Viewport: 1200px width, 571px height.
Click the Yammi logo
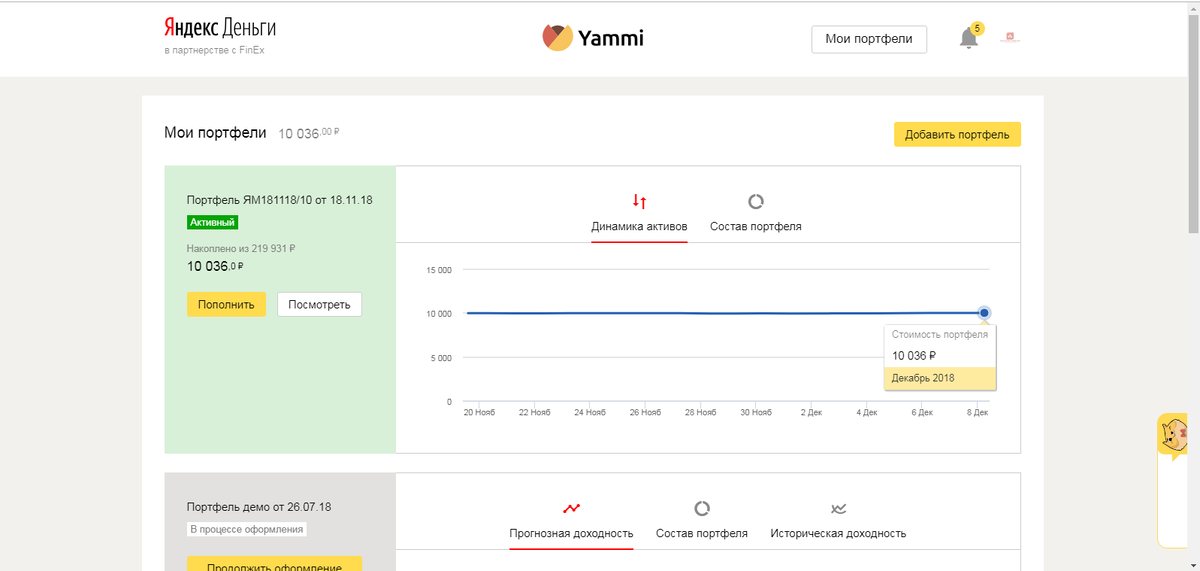pos(593,38)
